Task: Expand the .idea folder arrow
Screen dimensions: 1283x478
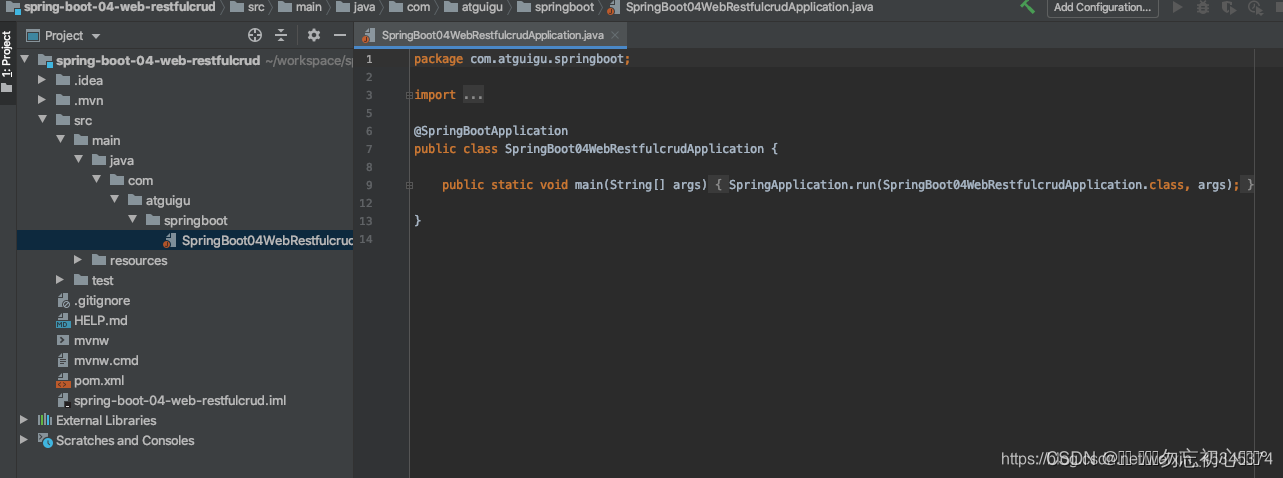Action: [42, 80]
